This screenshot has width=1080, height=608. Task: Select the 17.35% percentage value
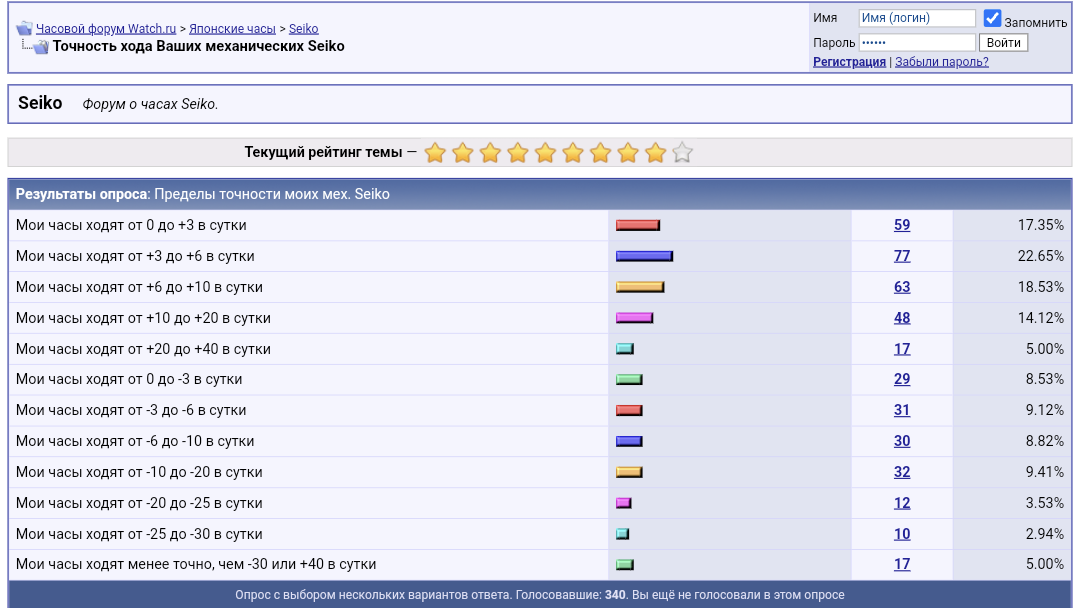point(1041,225)
